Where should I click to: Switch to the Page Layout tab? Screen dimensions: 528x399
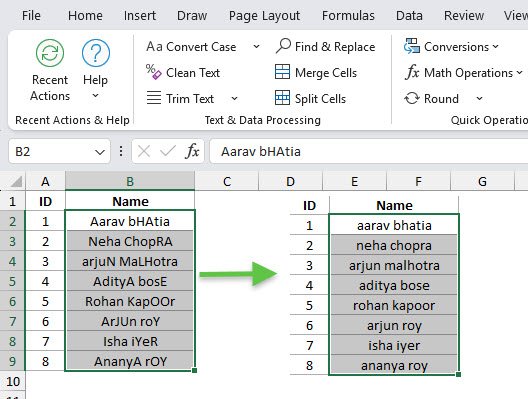tap(264, 15)
